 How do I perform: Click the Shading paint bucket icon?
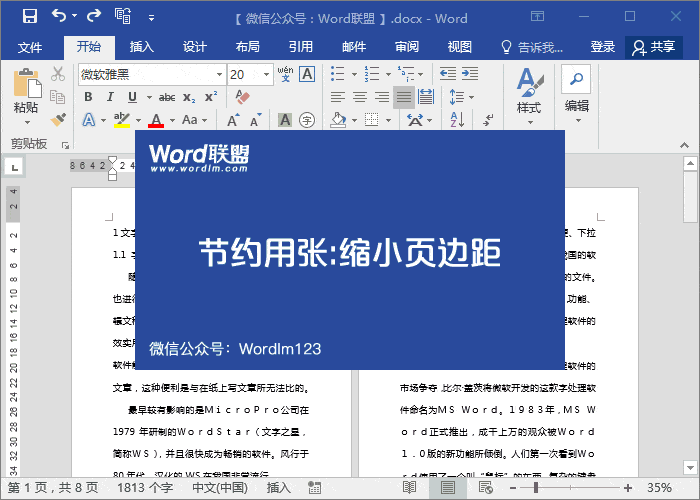338,120
